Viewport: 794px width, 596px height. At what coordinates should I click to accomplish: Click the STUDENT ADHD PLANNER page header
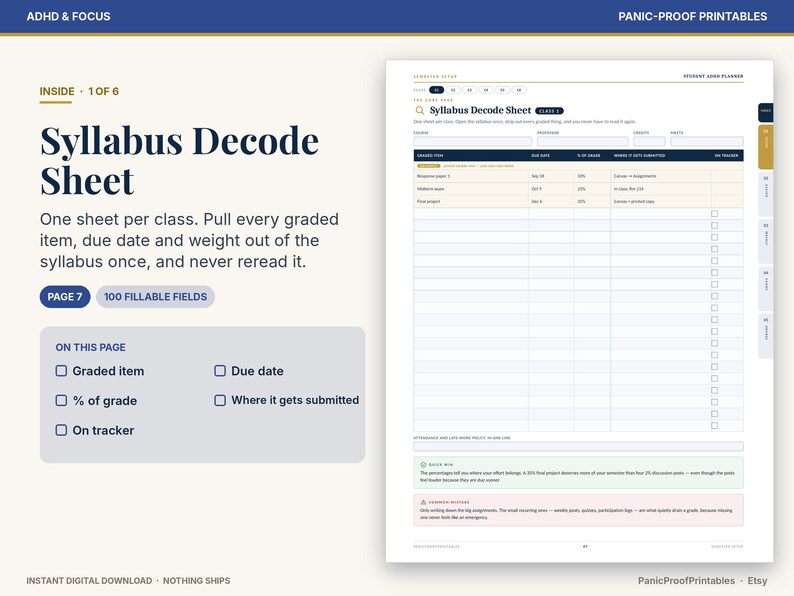pos(713,76)
